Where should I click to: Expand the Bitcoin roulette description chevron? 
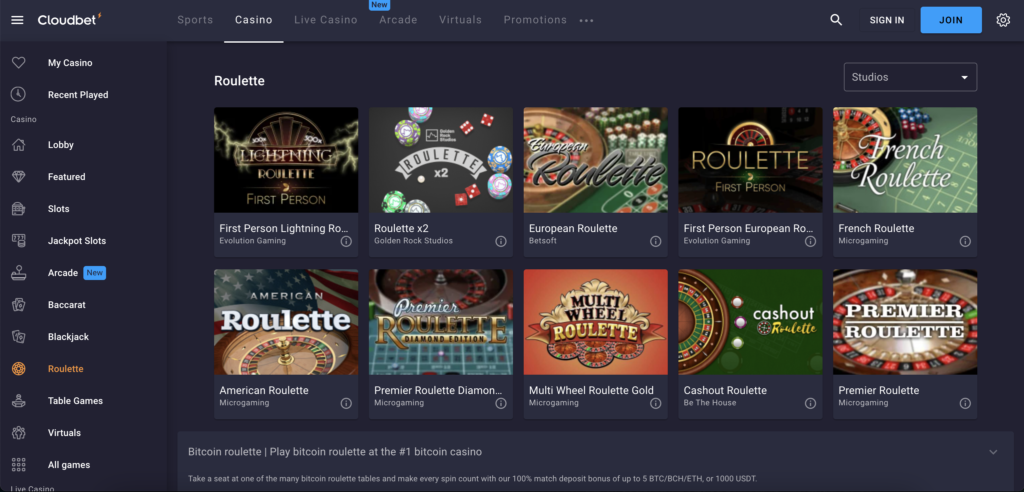[x=993, y=452]
